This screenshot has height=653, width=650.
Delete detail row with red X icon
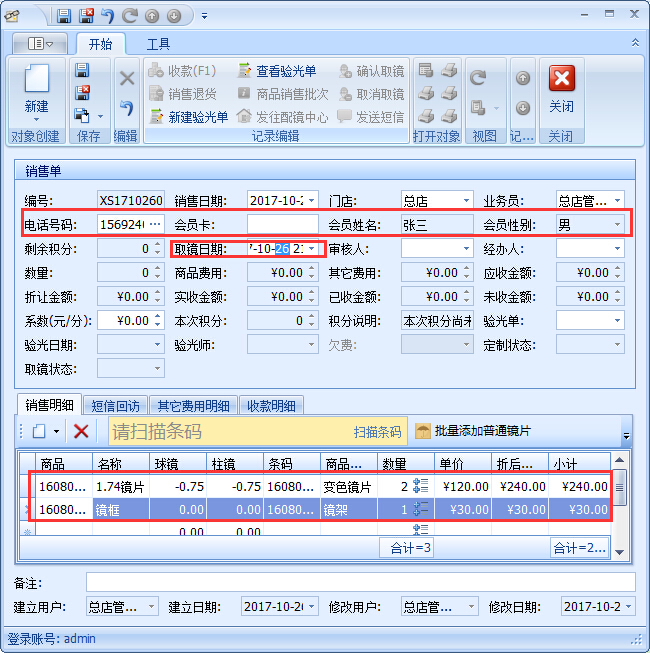click(x=82, y=431)
